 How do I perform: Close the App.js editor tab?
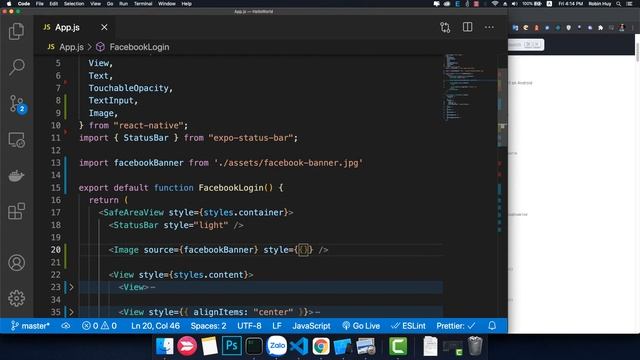(x=104, y=27)
